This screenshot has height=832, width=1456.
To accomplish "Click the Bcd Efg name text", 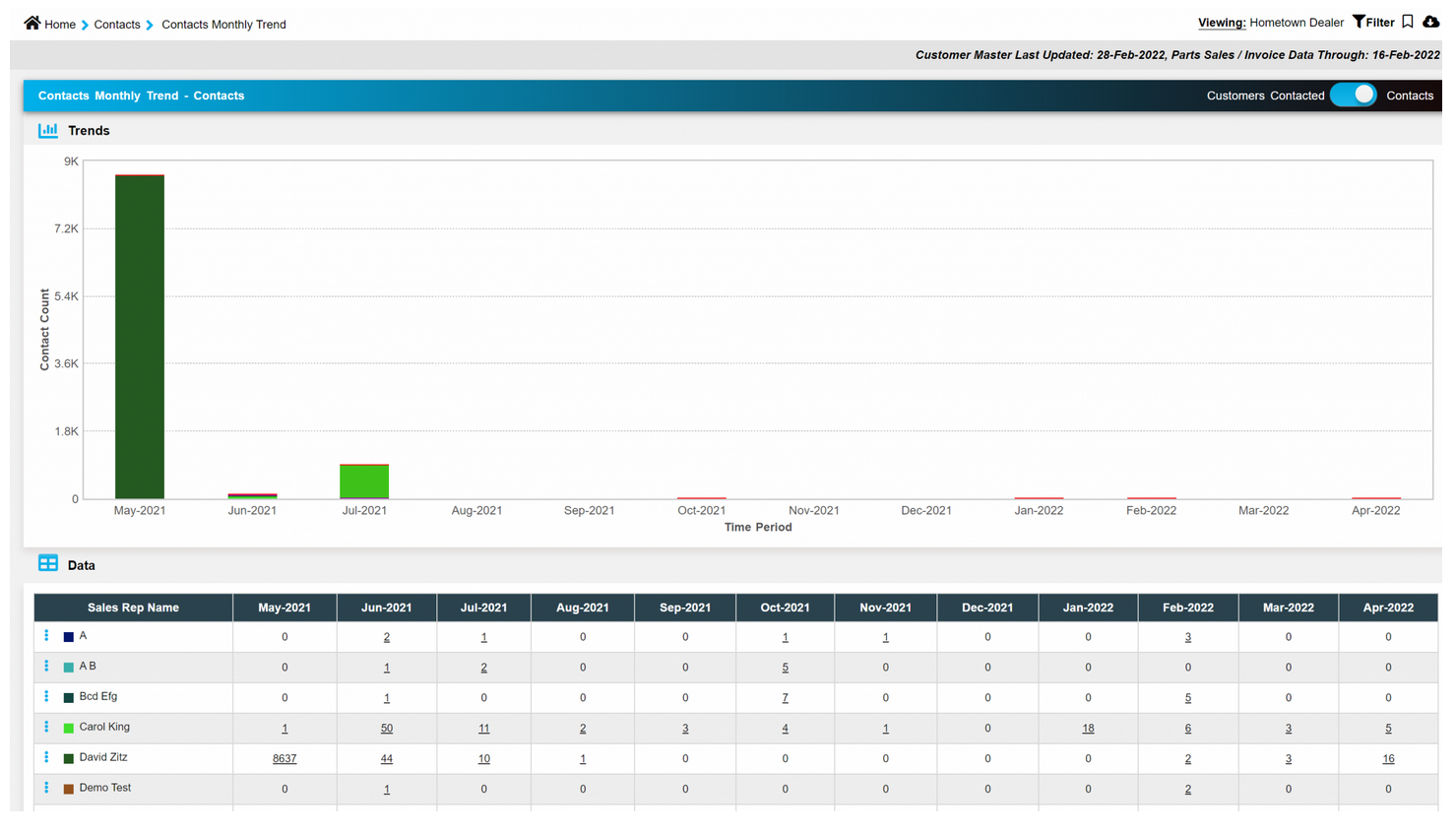I will pyautogui.click(x=98, y=696).
